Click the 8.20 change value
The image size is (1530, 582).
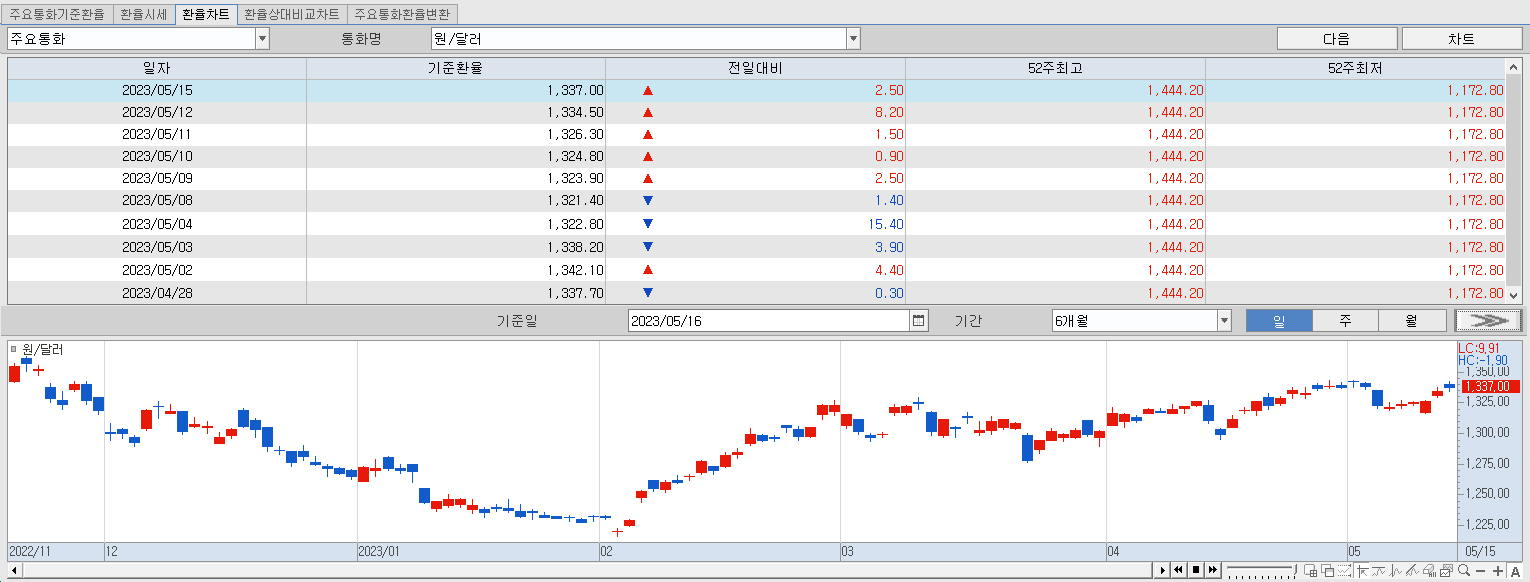[889, 112]
